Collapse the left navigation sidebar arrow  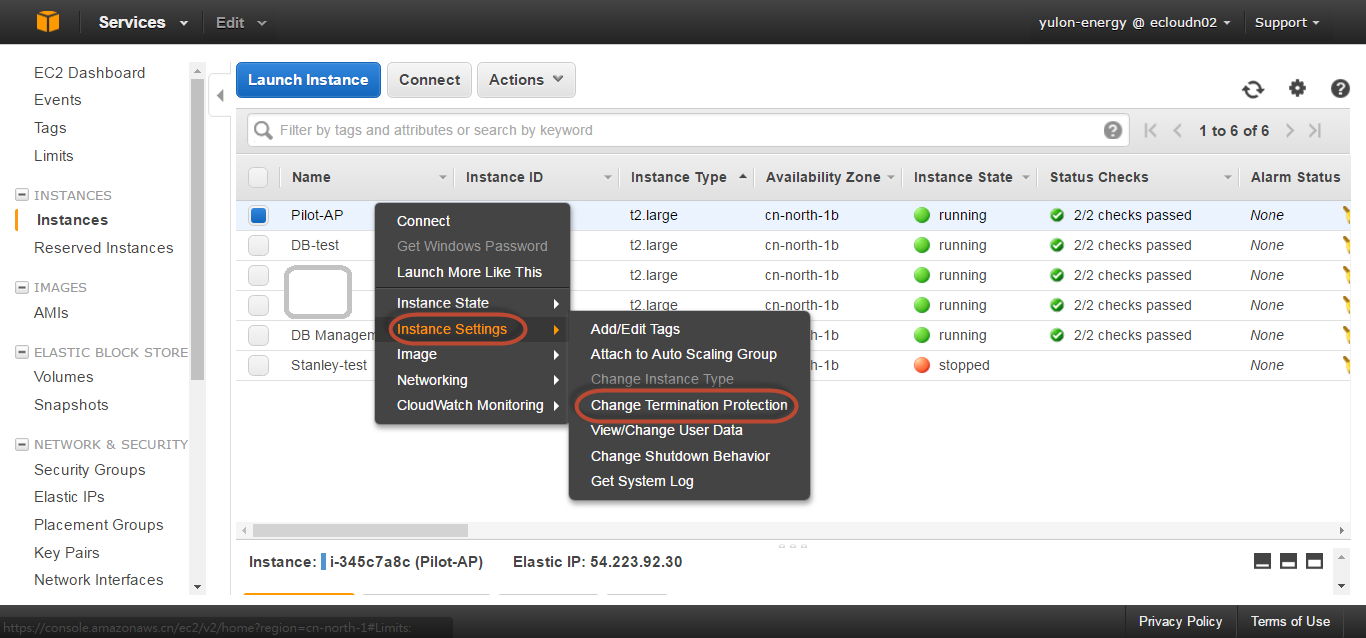click(220, 96)
